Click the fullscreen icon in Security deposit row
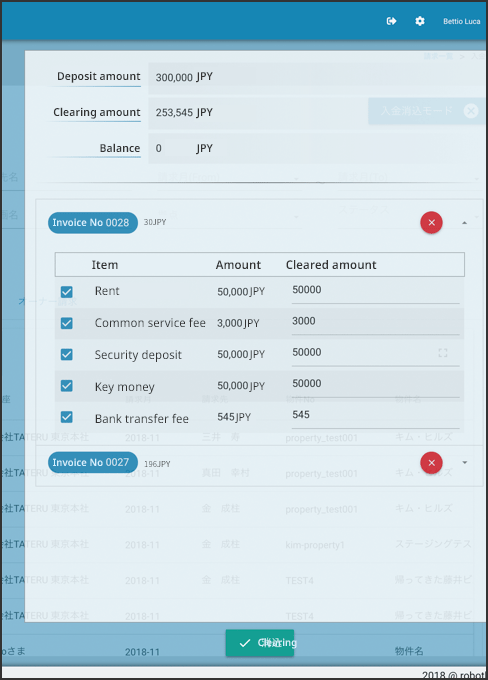 click(x=442, y=353)
